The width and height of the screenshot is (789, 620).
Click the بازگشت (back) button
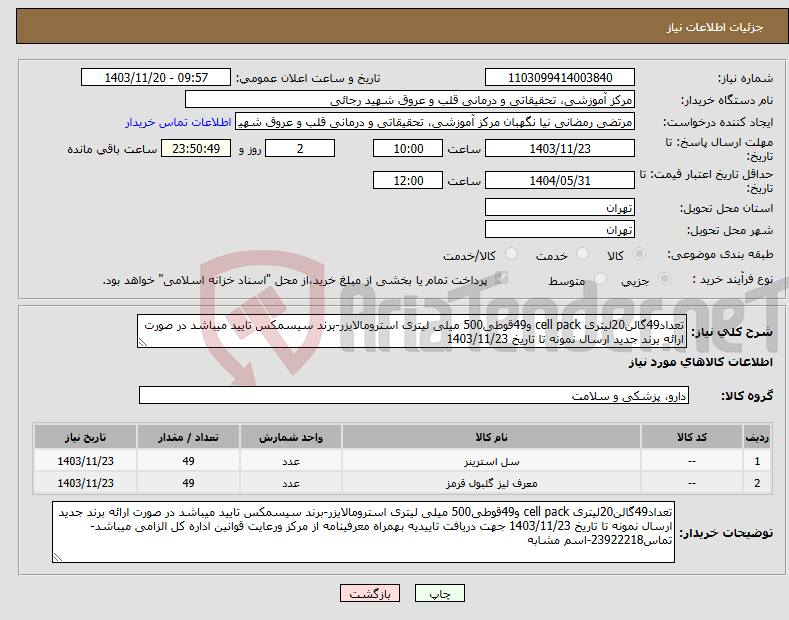(370, 594)
